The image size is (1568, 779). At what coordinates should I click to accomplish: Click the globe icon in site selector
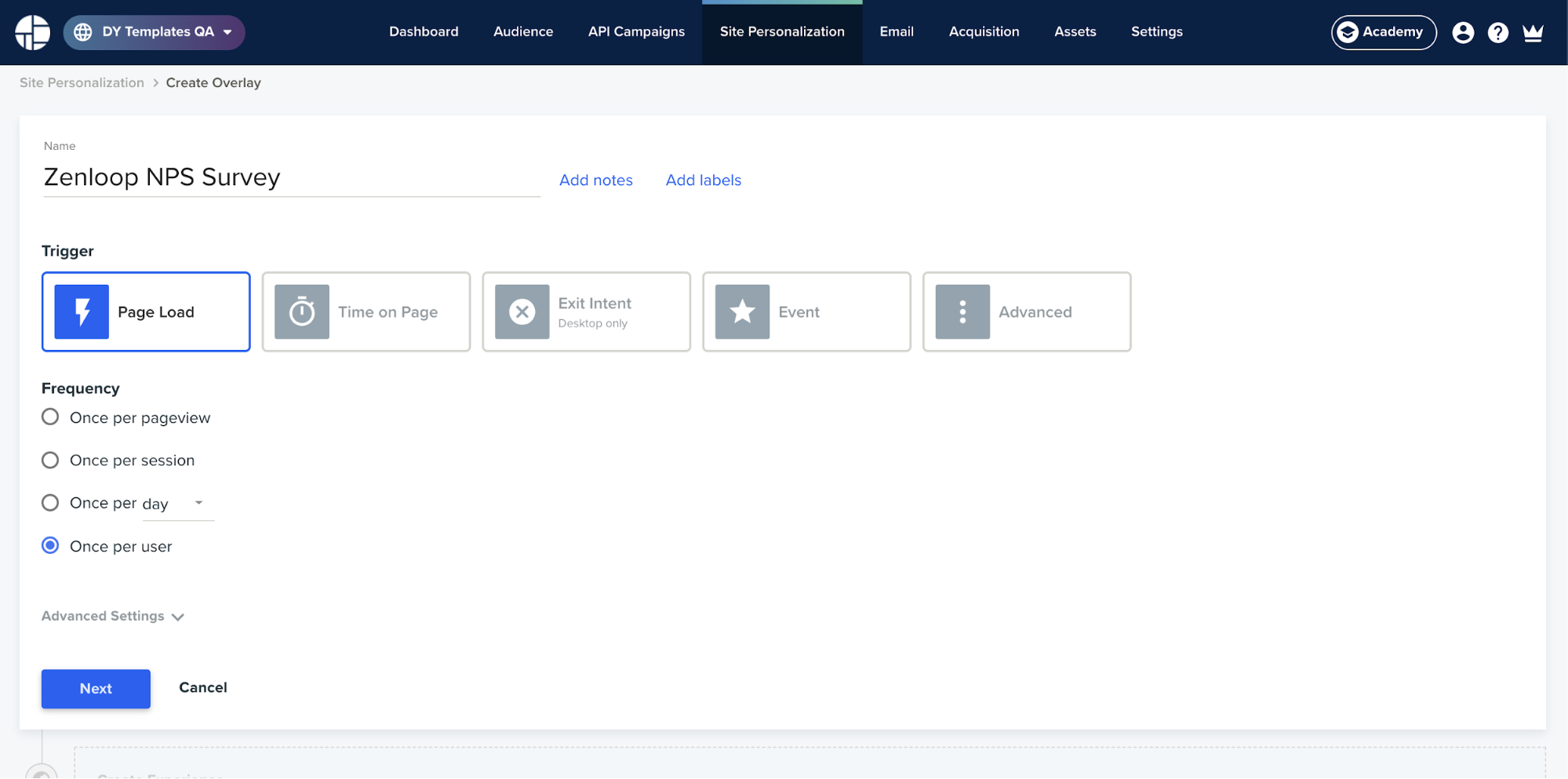click(83, 32)
